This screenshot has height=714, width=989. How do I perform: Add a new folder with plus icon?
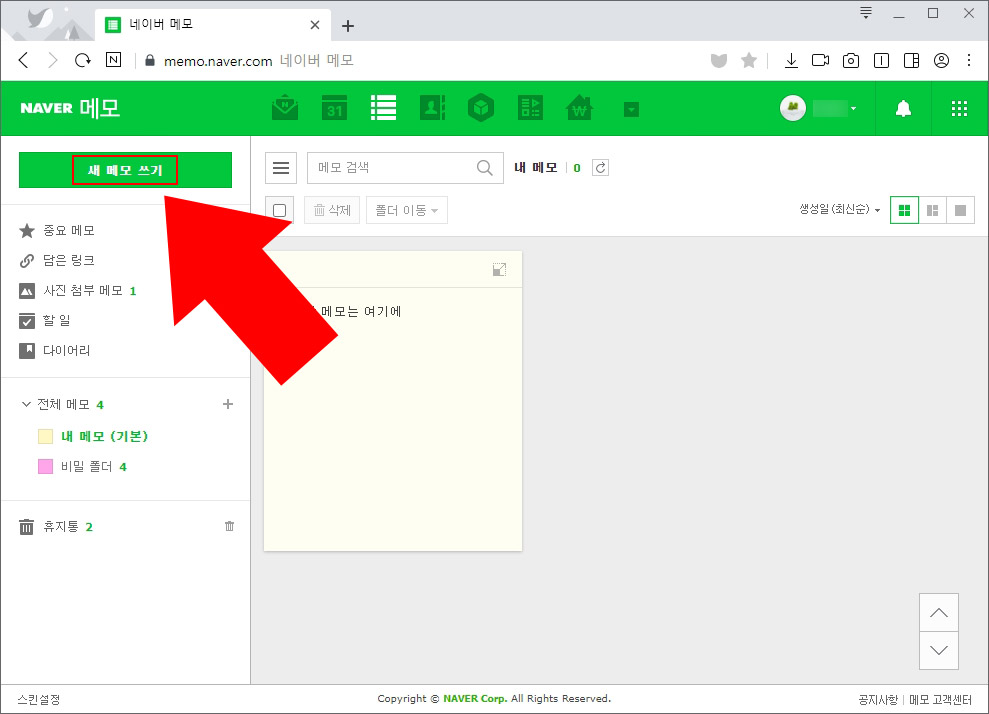pos(228,404)
